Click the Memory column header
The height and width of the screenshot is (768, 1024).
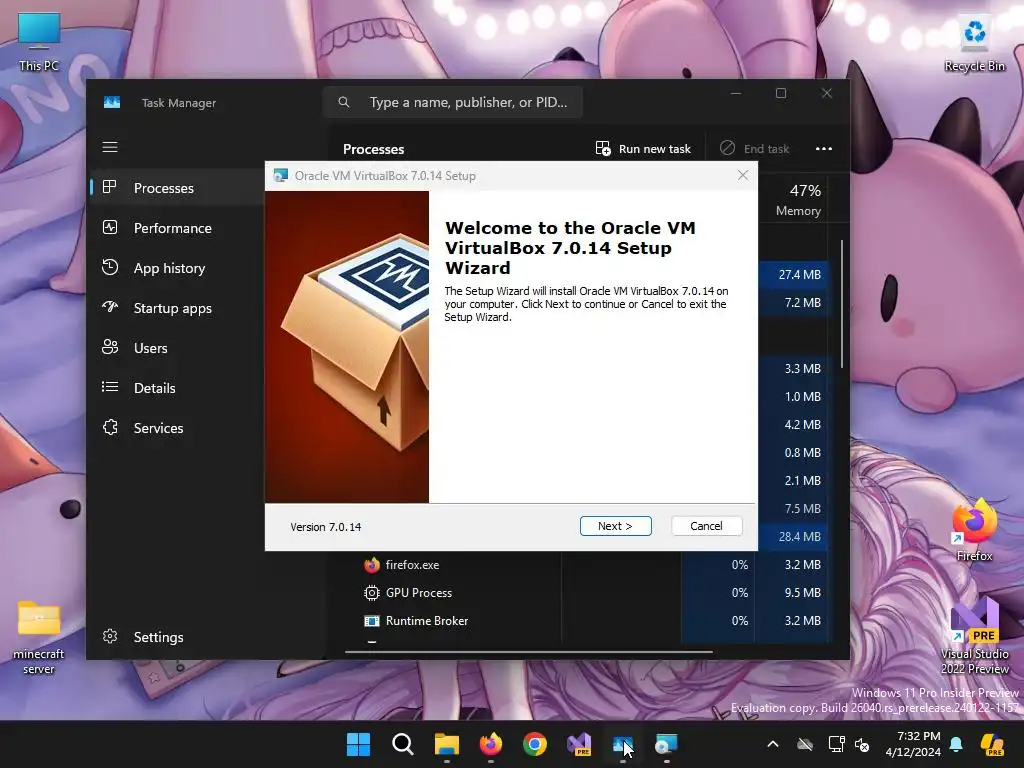[798, 200]
